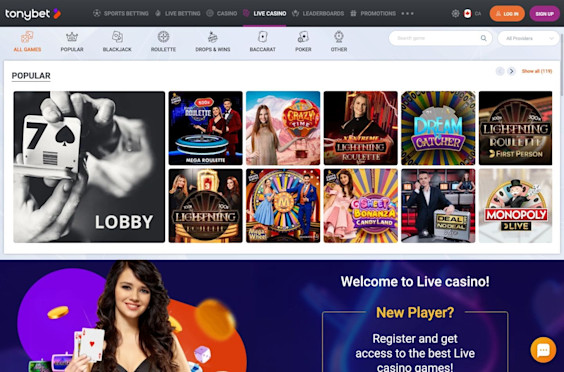This screenshot has width=564, height=372.
Task: Open settings gear icon
Action: click(x=455, y=14)
